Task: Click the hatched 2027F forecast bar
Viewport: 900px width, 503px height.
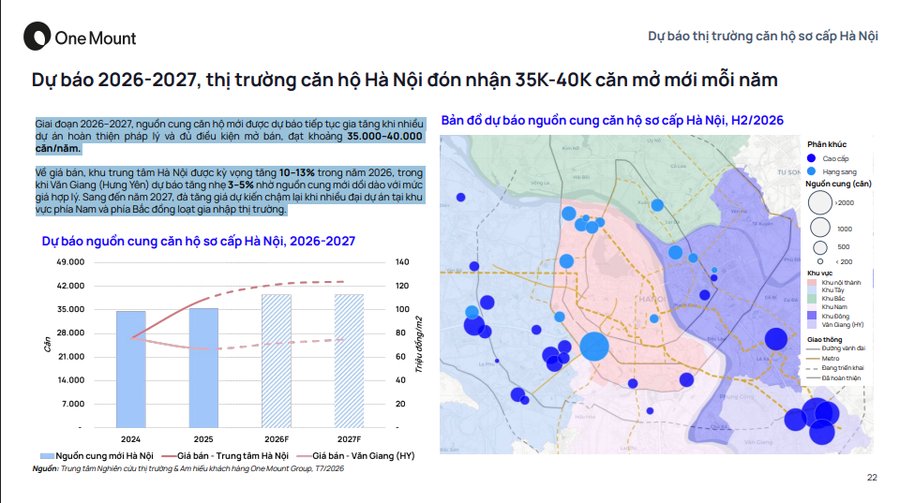Action: click(x=349, y=361)
